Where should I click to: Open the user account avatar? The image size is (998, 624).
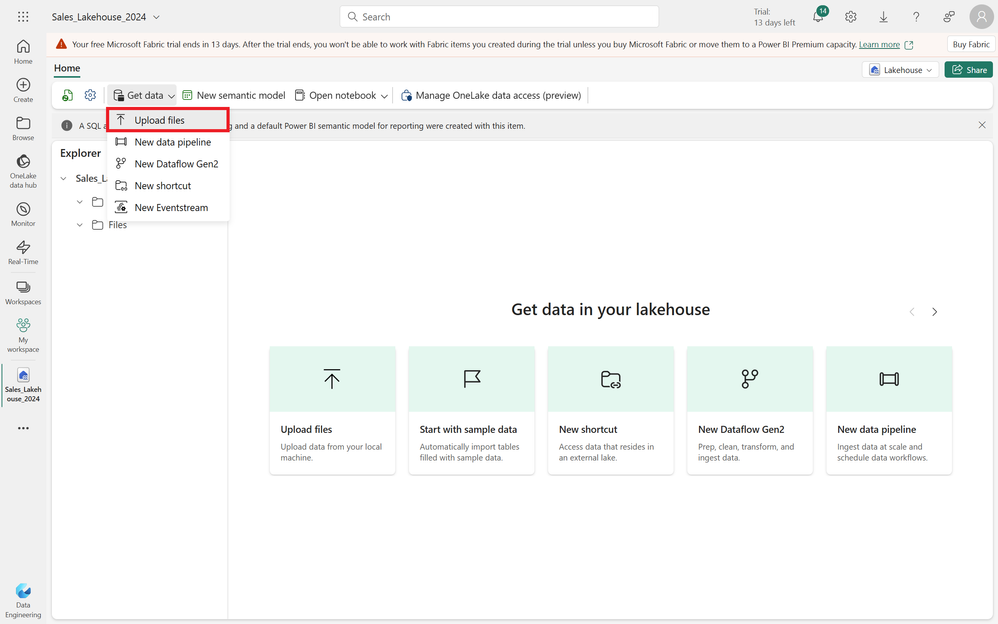[x=981, y=17]
